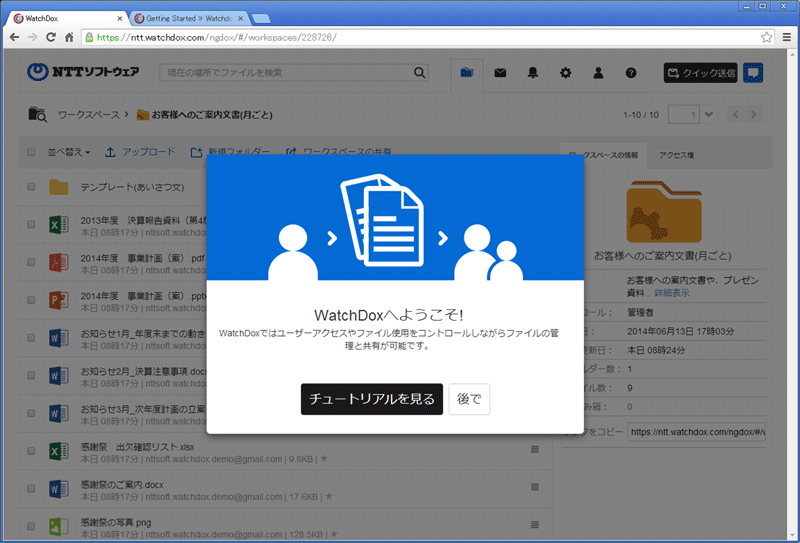Open the workspaces folder icon in header
The width and height of the screenshot is (800, 543).
(x=467, y=73)
